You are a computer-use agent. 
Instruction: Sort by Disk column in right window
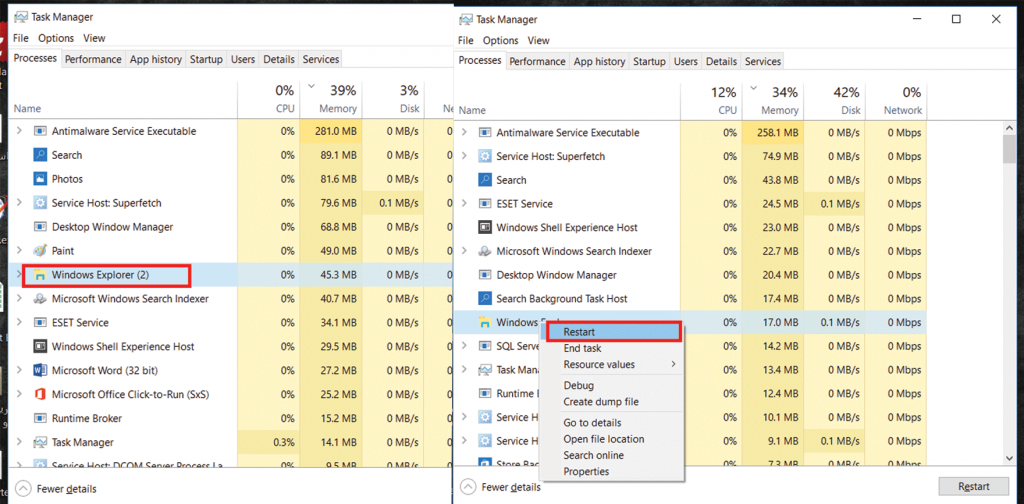point(833,101)
